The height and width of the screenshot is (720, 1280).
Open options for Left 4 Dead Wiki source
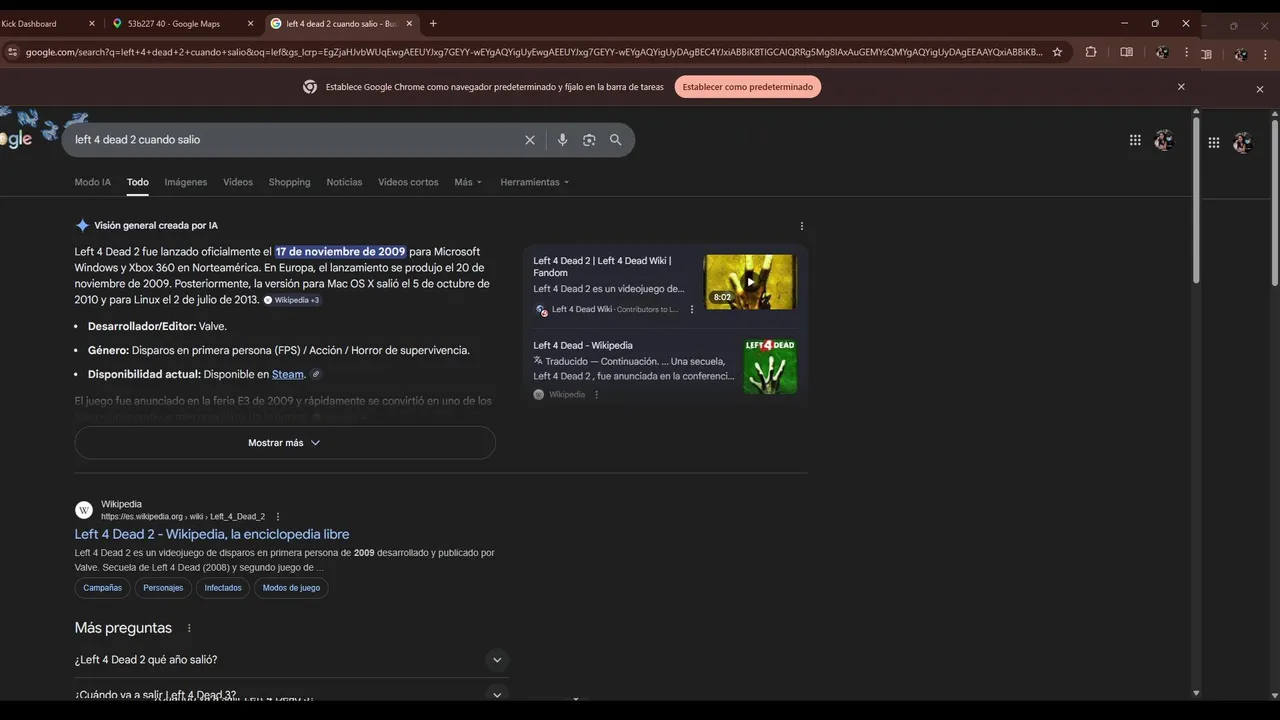coord(692,310)
